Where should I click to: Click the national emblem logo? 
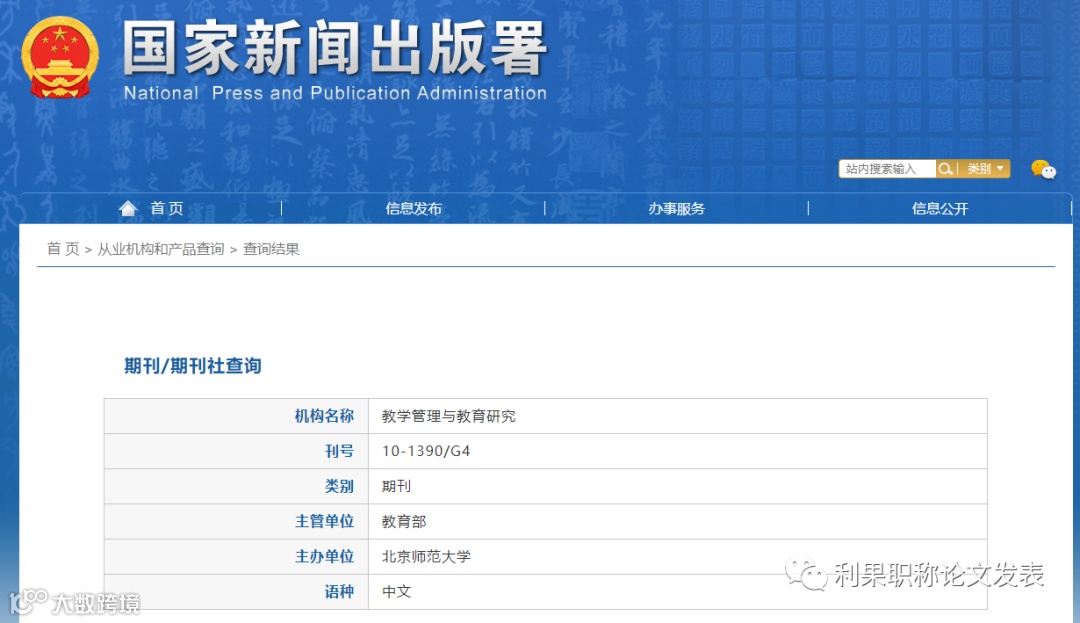(x=60, y=57)
